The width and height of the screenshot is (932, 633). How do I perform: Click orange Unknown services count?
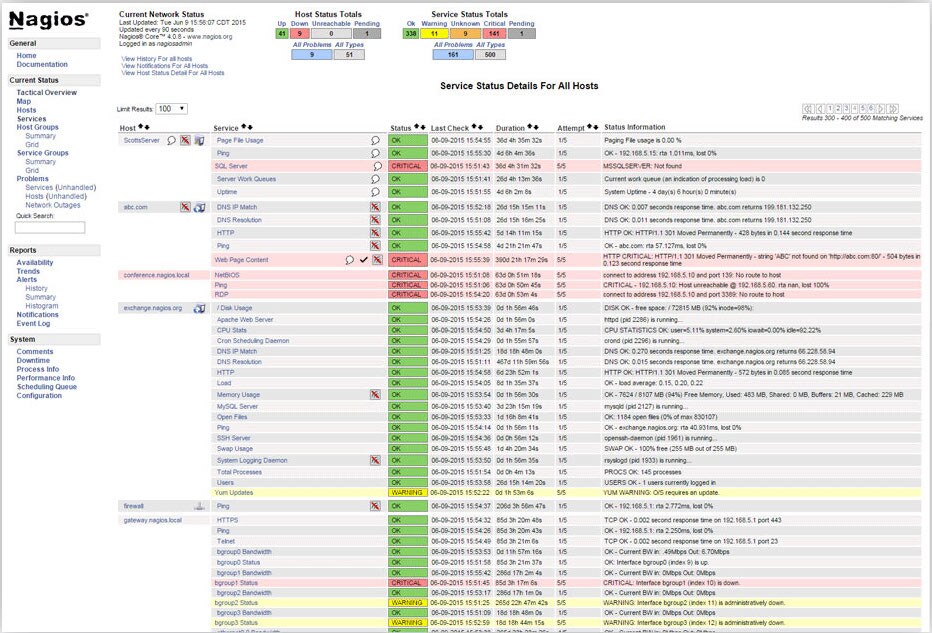465,34
